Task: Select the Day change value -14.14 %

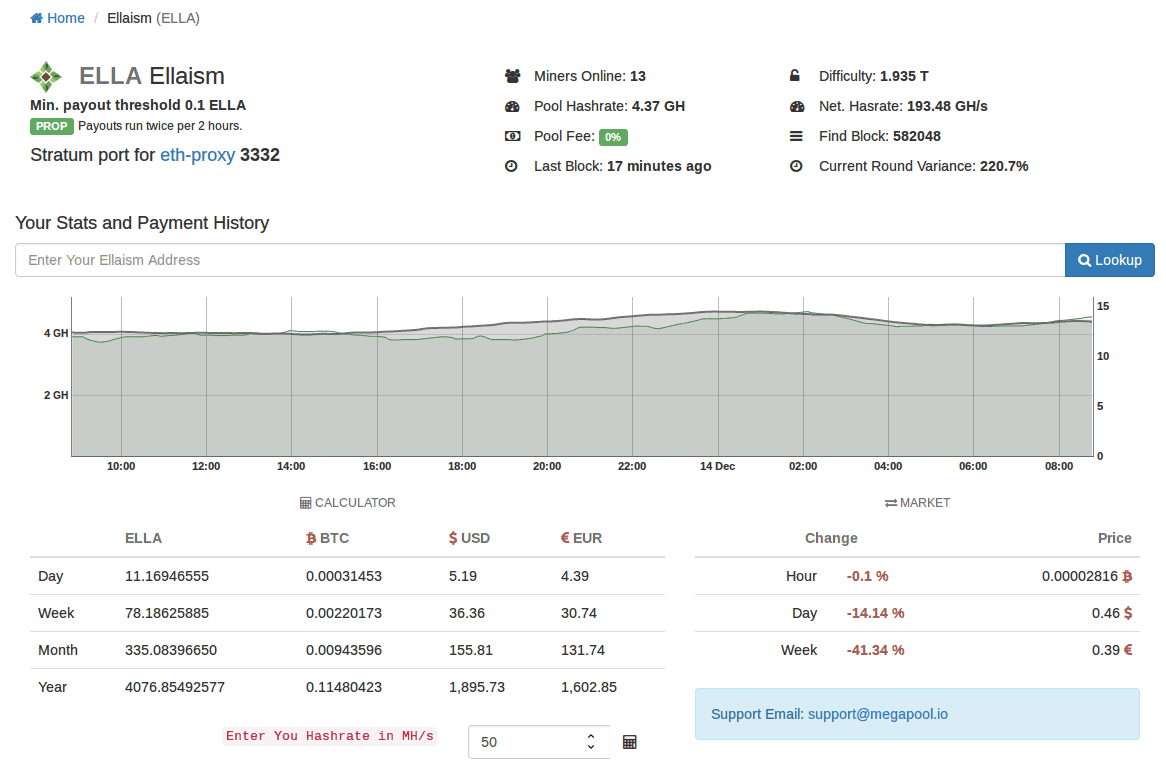Action: tap(875, 613)
